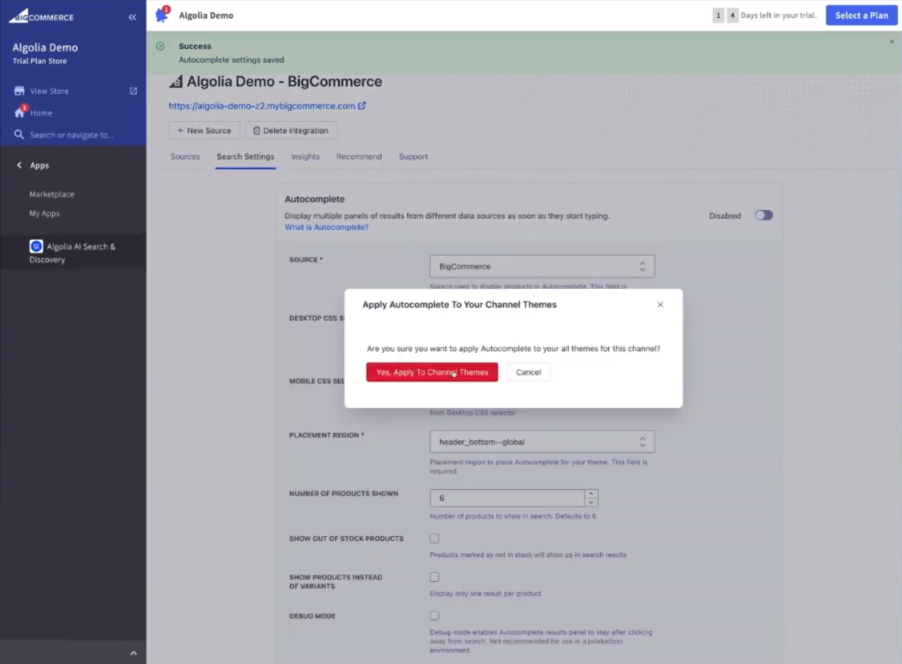Viewport: 902px width, 664px height.
Task: Switch to the Sources tab
Action: point(185,157)
